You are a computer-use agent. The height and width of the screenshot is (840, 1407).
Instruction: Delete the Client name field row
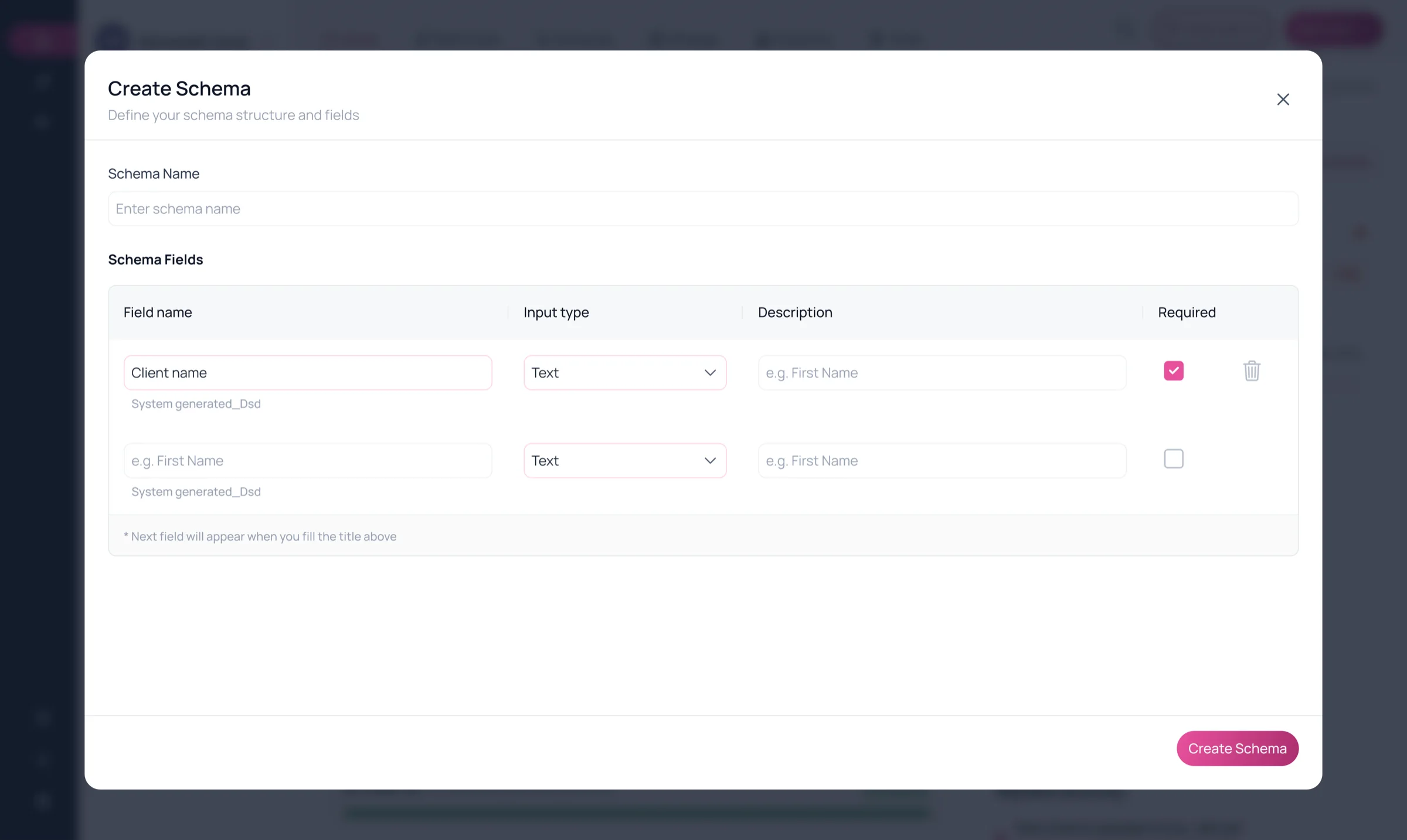[1252, 371]
